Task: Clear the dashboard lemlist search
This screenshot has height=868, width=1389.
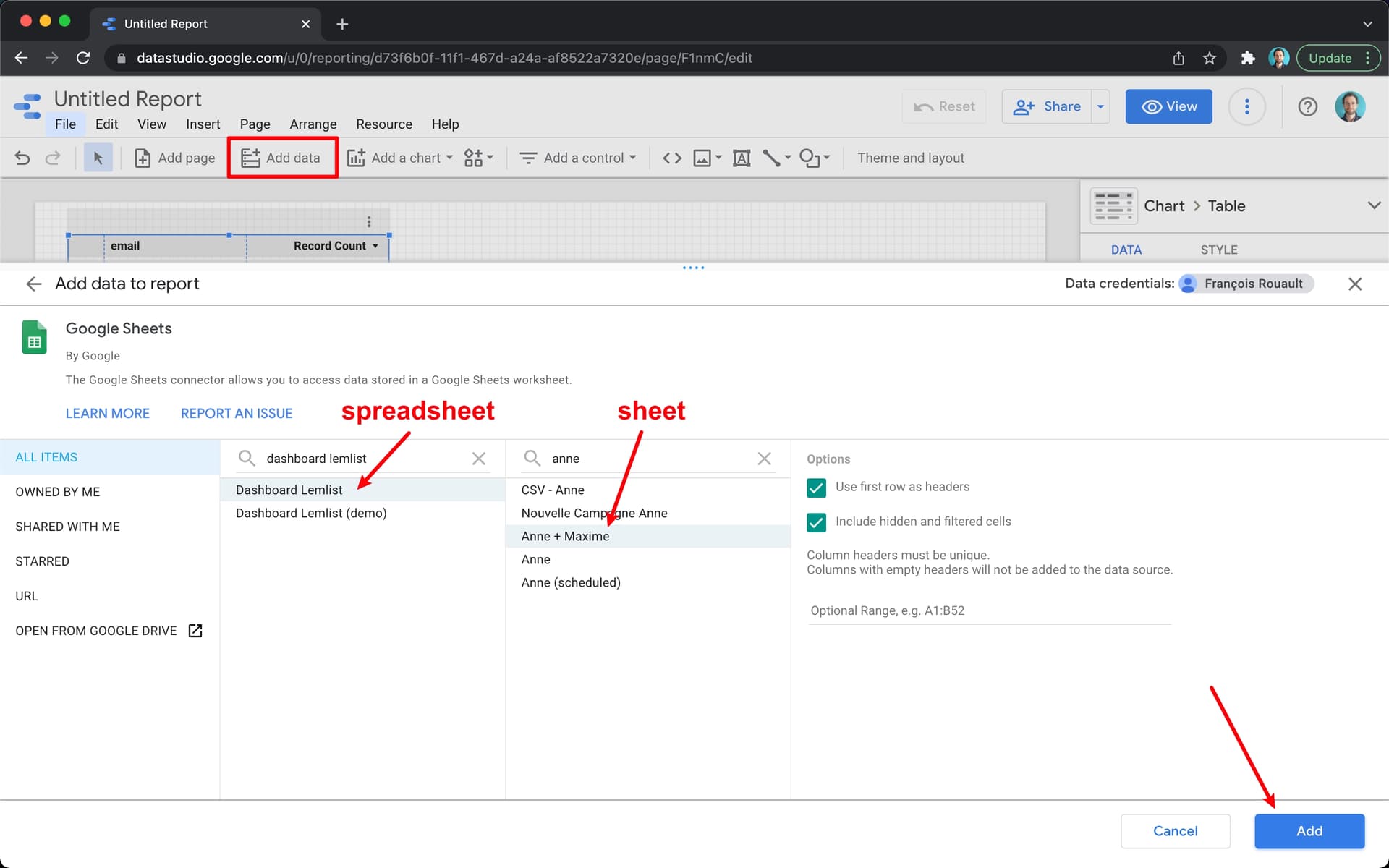Action: tap(479, 459)
